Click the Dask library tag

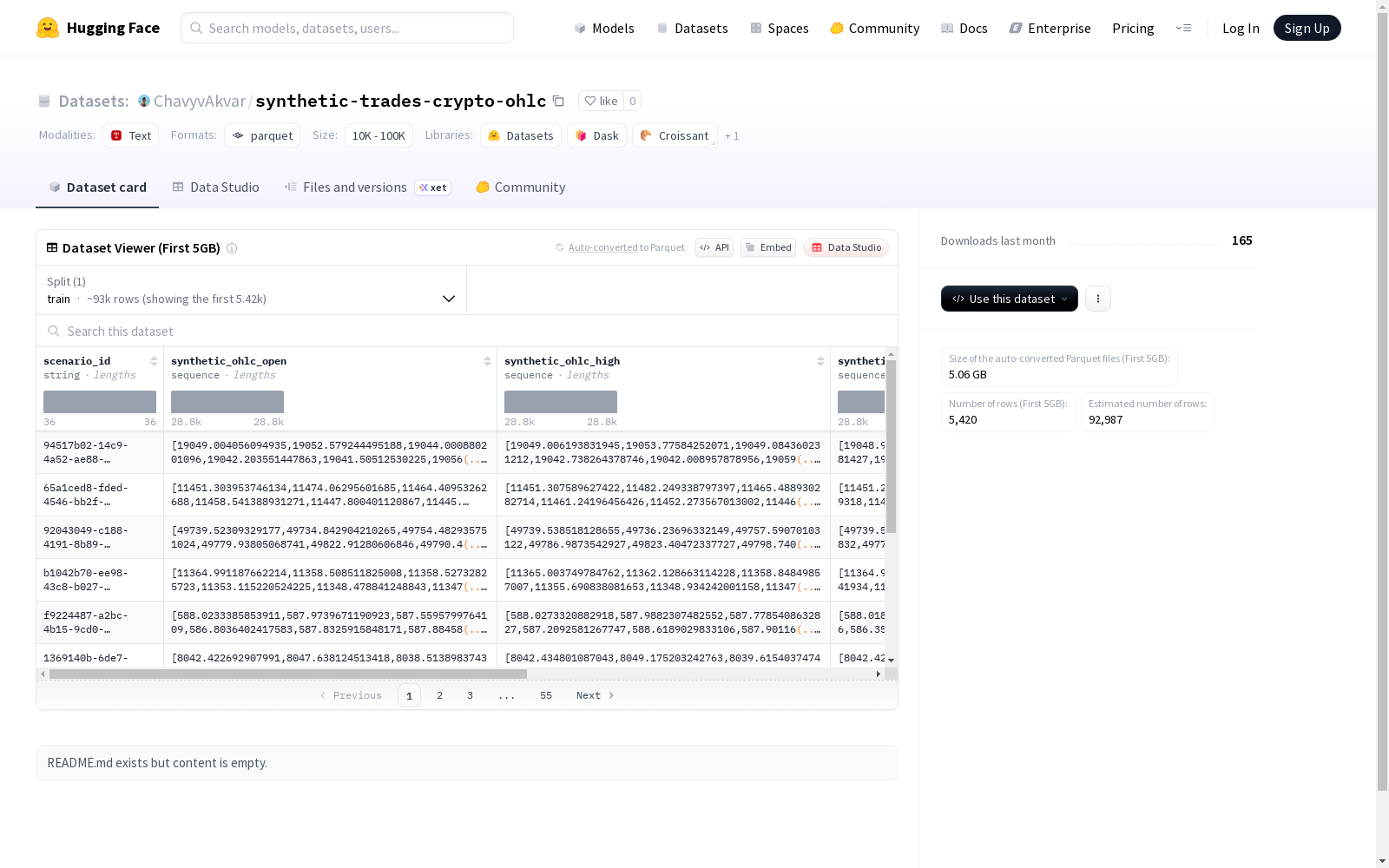[596, 135]
